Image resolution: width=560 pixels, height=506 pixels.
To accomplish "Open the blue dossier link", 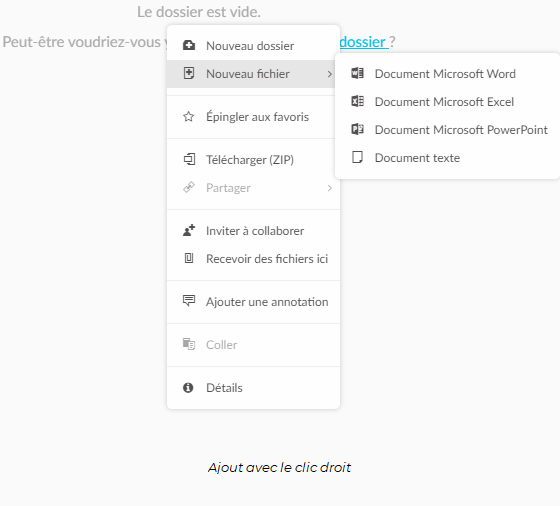I will (x=364, y=42).
